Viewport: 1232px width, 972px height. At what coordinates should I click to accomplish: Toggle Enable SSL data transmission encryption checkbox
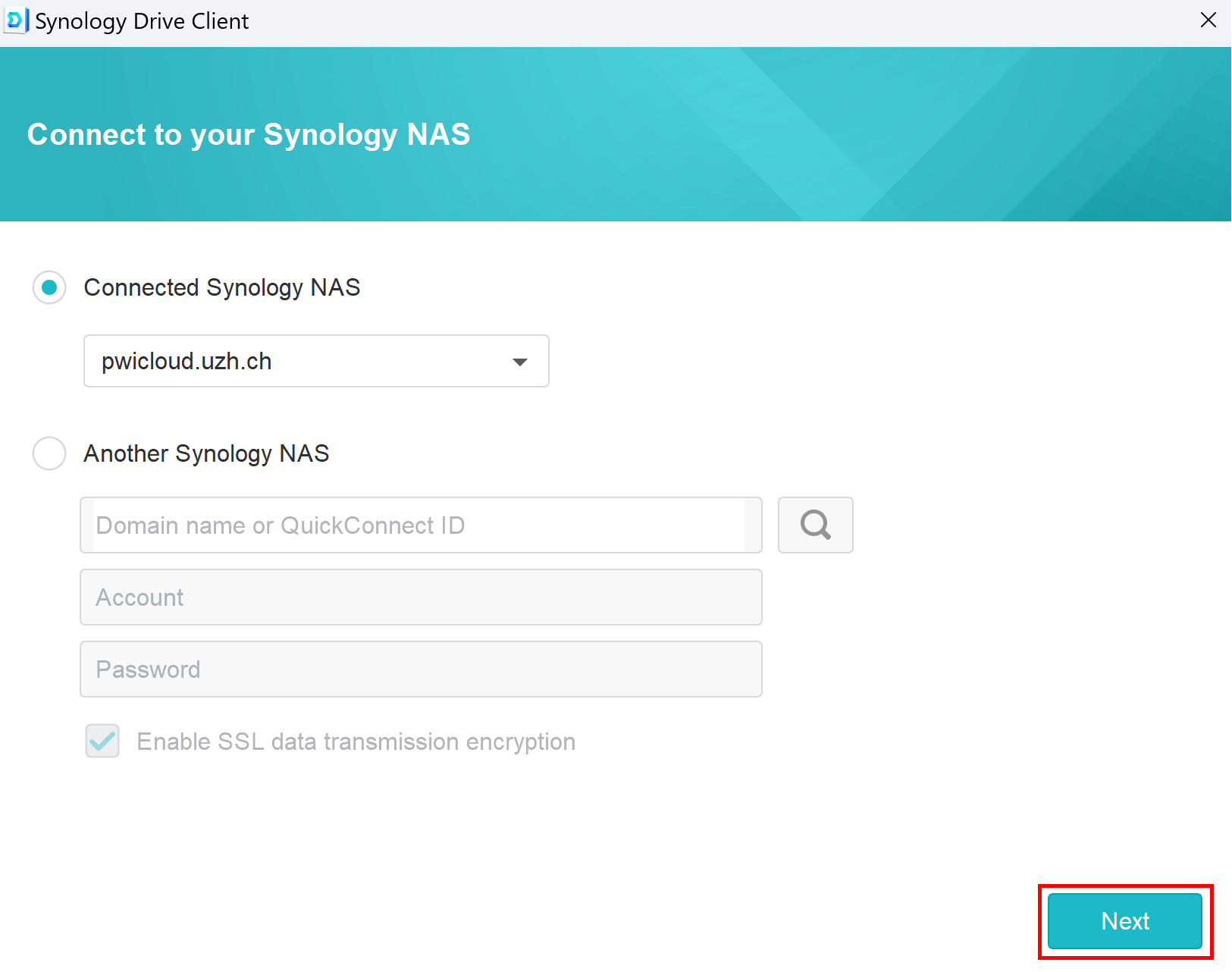pos(102,741)
